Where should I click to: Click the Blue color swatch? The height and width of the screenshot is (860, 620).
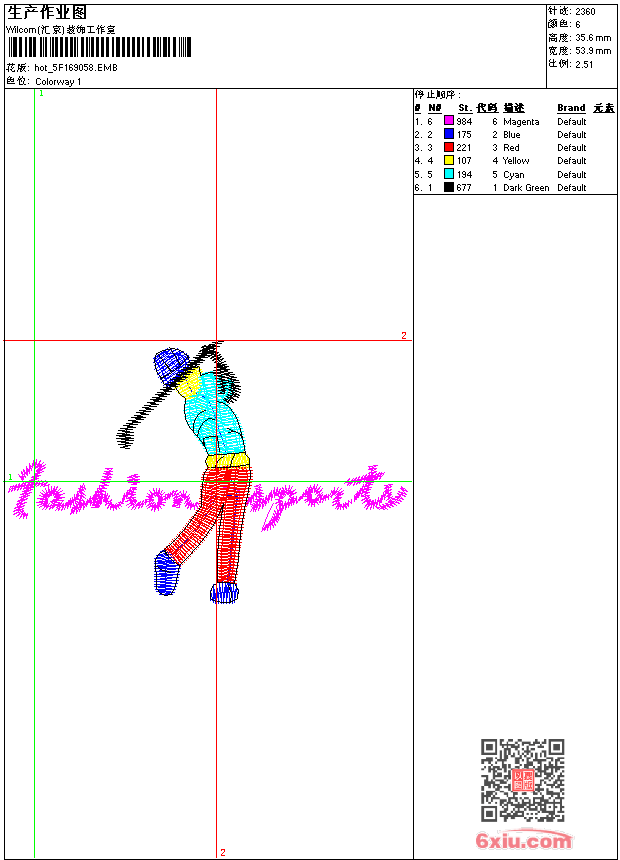tap(449, 134)
